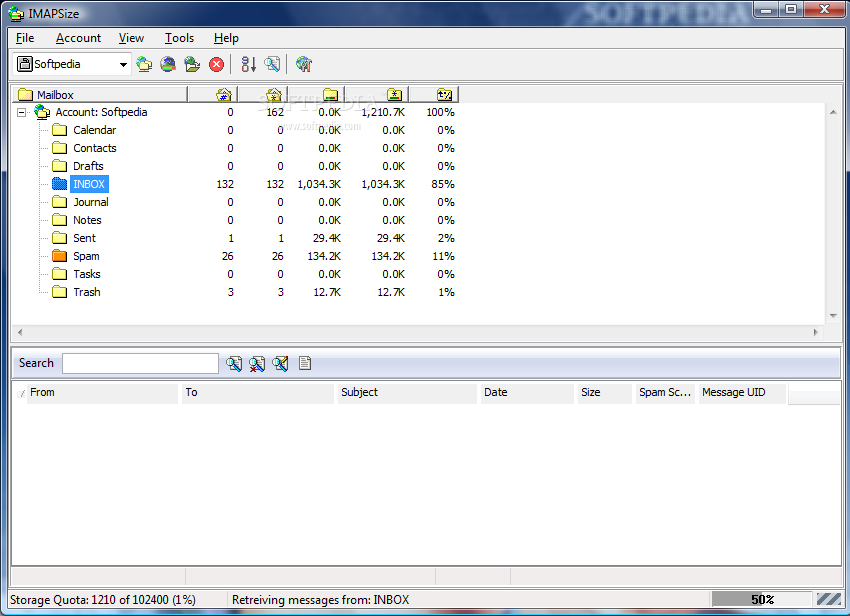Click the red stop/abort button

tap(216, 65)
